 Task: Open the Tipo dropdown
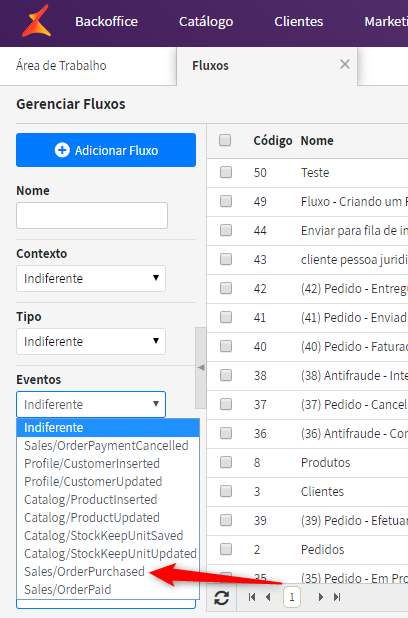point(91,341)
